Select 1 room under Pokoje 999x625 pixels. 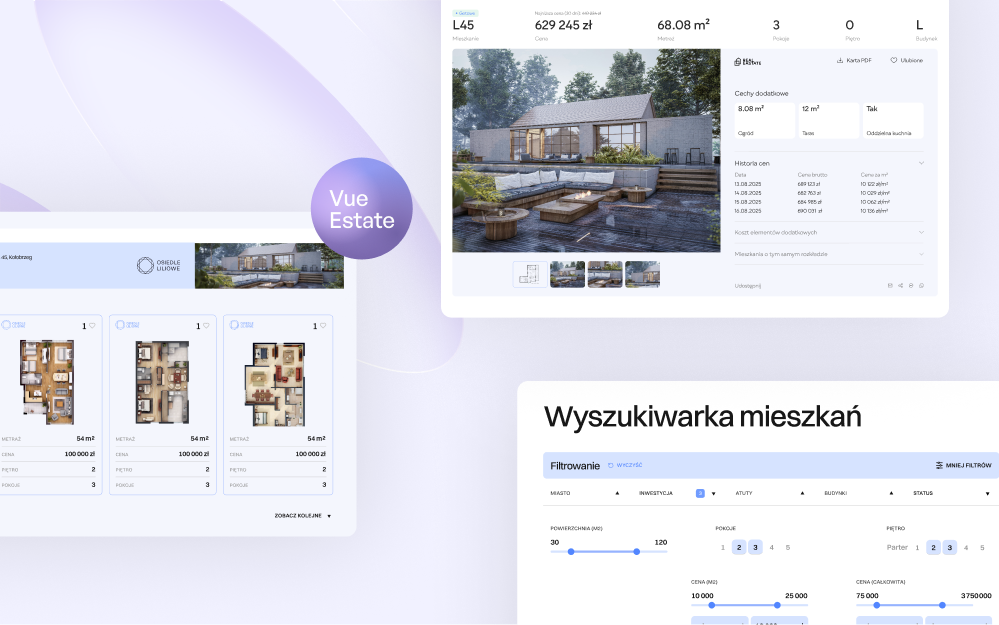(722, 547)
